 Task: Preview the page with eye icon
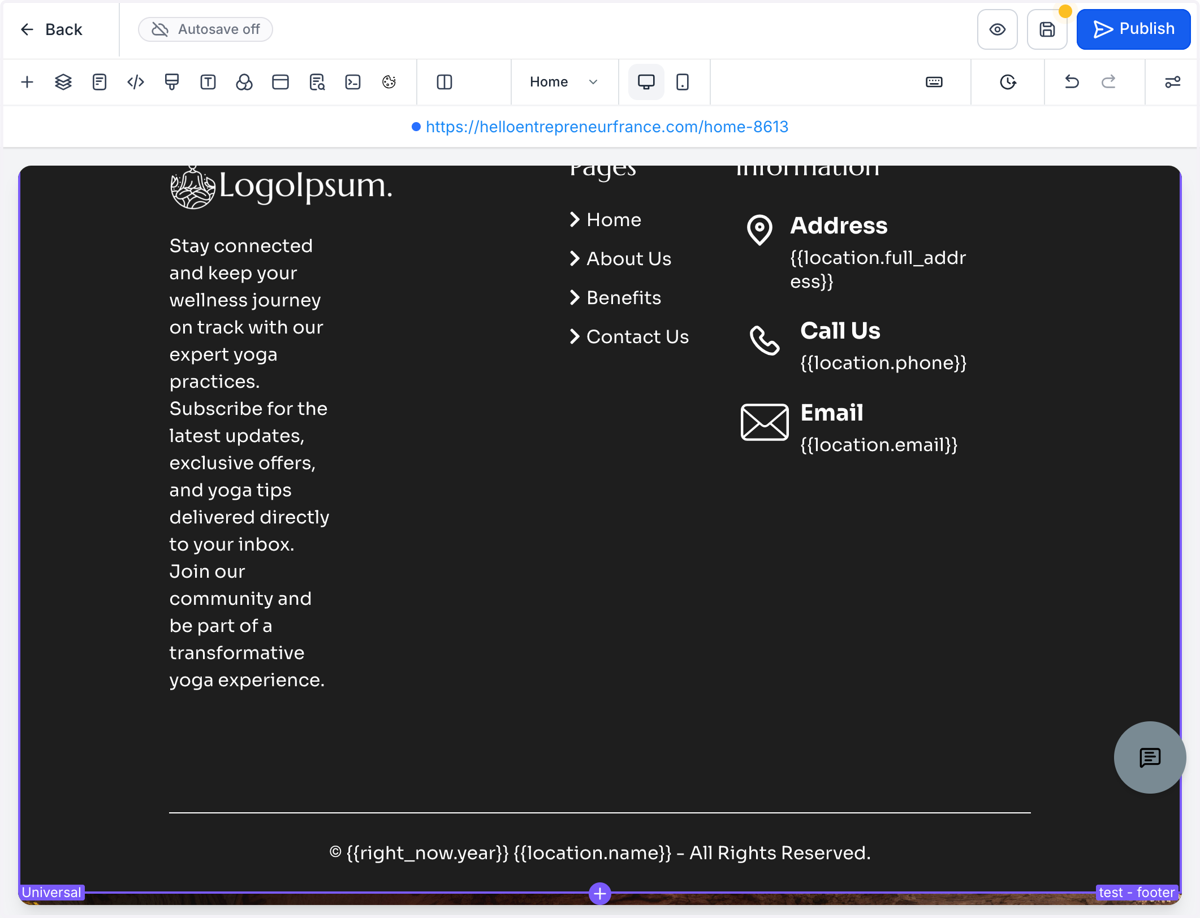pos(997,30)
